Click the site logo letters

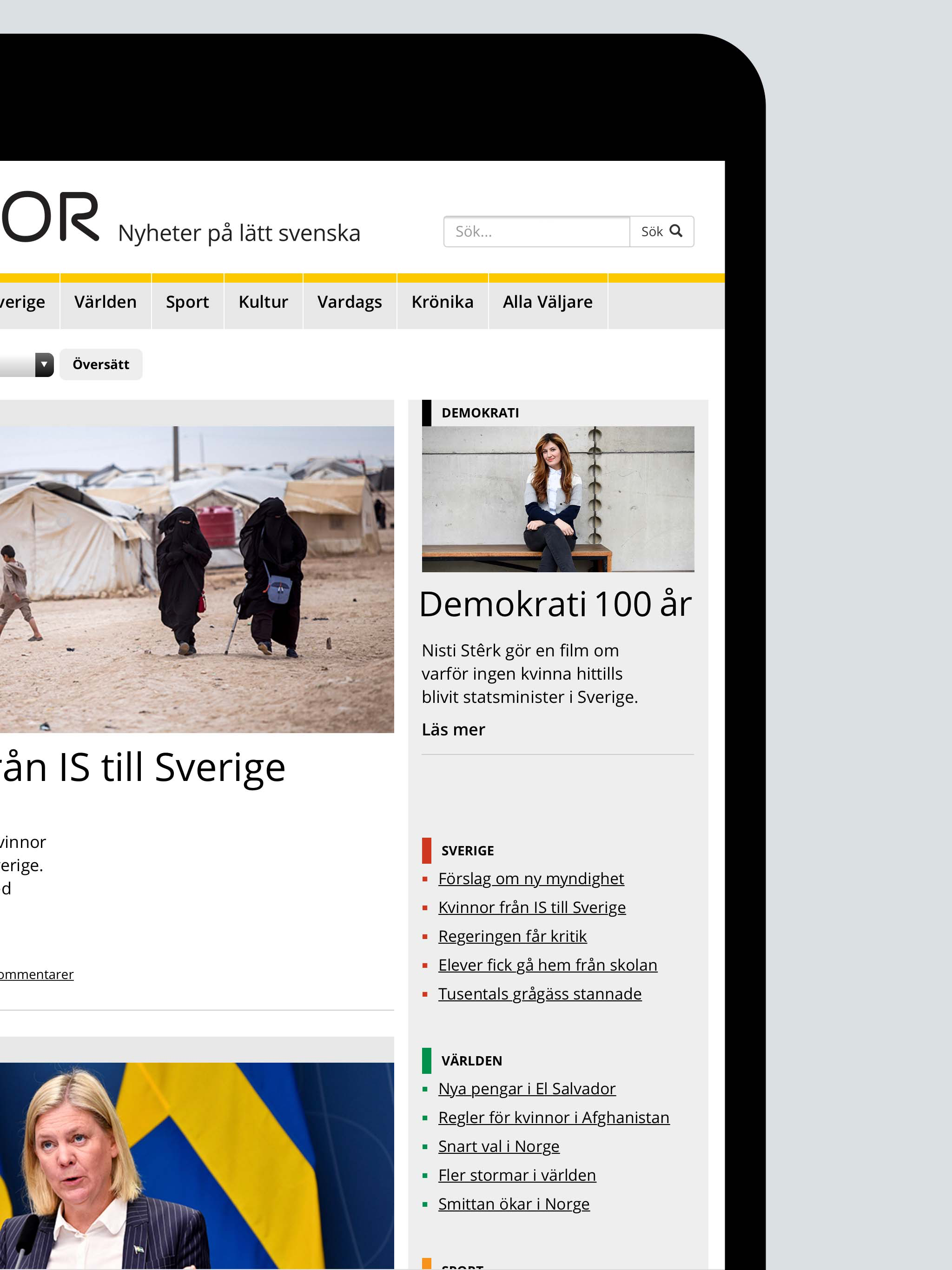coord(51,217)
